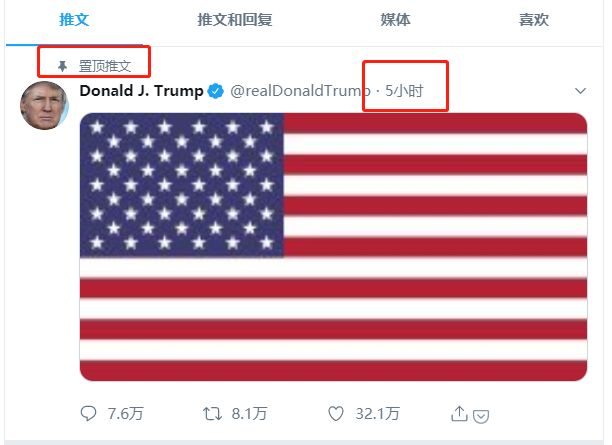Open the @realDonaldTrump handle link
The width and height of the screenshot is (612, 445).
tap(300, 91)
